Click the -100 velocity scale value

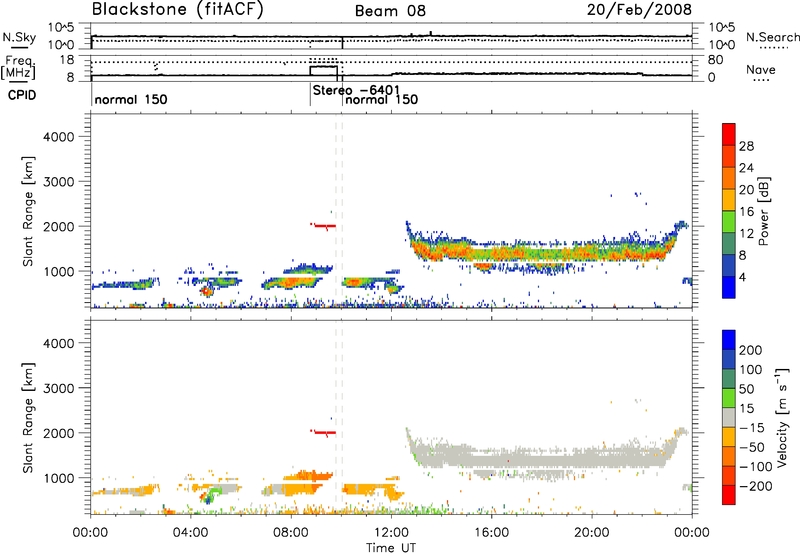click(x=754, y=467)
